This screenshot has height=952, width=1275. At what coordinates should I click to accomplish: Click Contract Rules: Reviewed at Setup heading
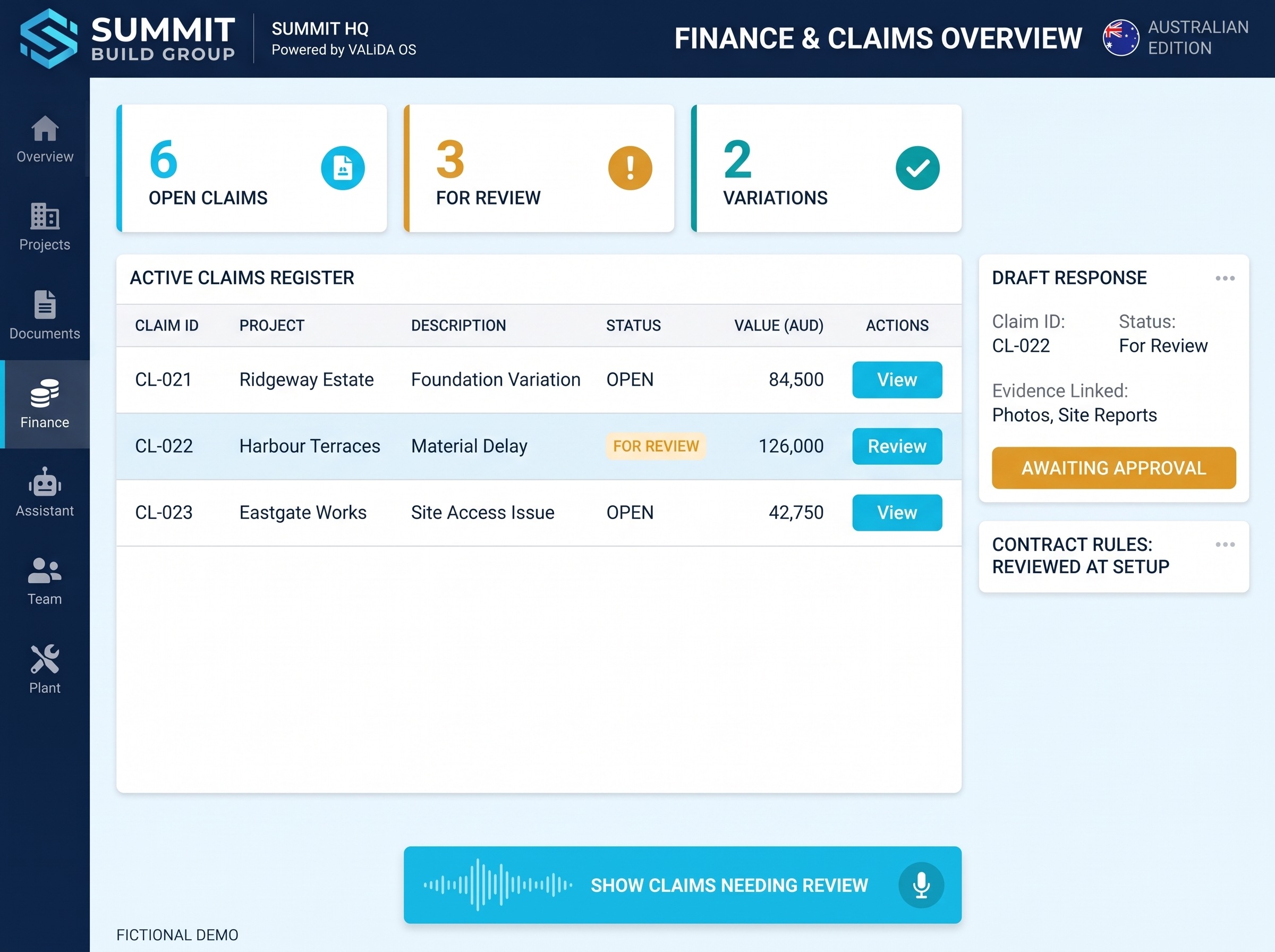[1080, 556]
